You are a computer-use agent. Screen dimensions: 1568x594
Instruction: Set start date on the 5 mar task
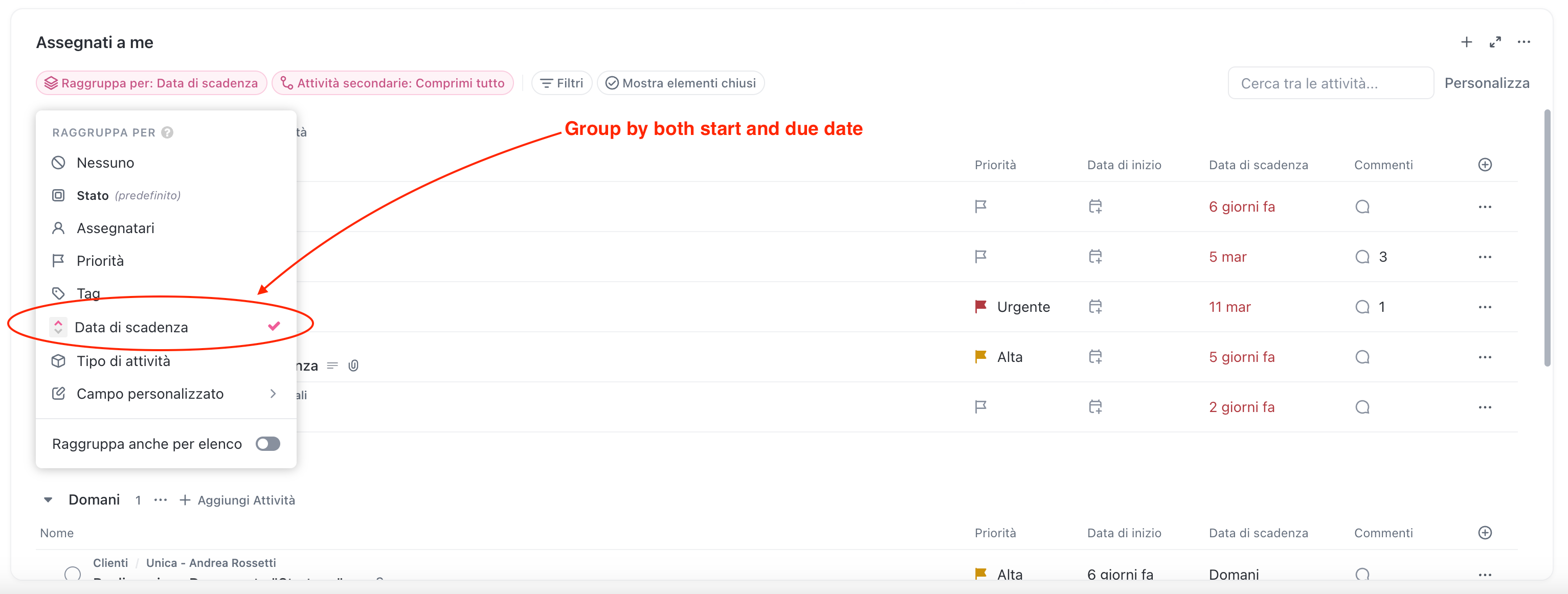(1095, 257)
